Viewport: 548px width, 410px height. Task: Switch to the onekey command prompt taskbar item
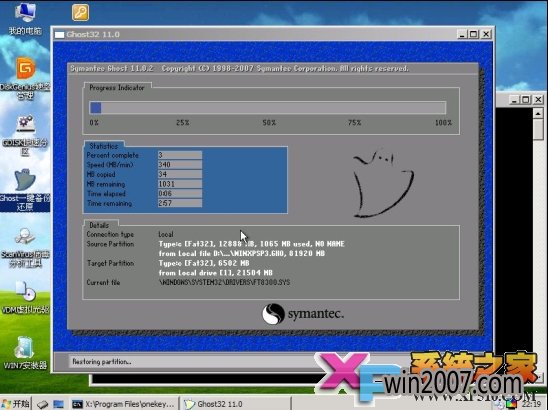(x=123, y=404)
